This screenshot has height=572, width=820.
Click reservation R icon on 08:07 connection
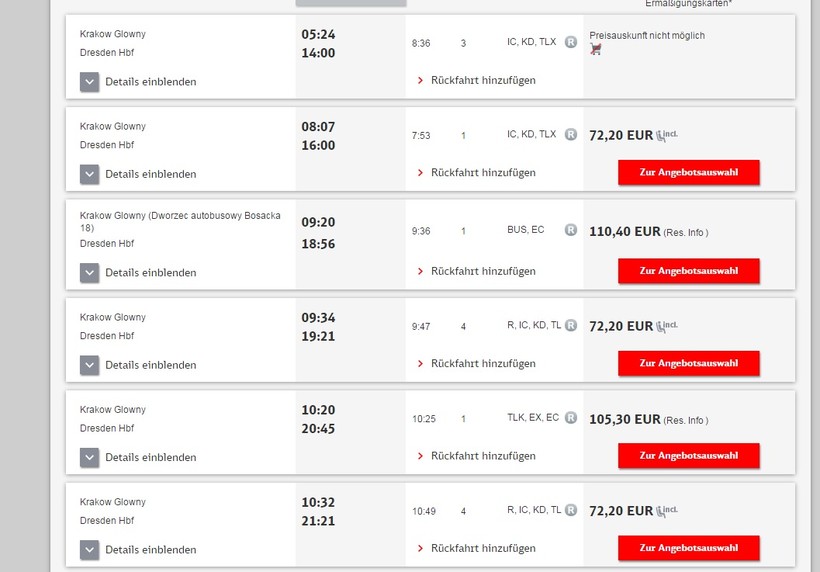[x=571, y=134]
